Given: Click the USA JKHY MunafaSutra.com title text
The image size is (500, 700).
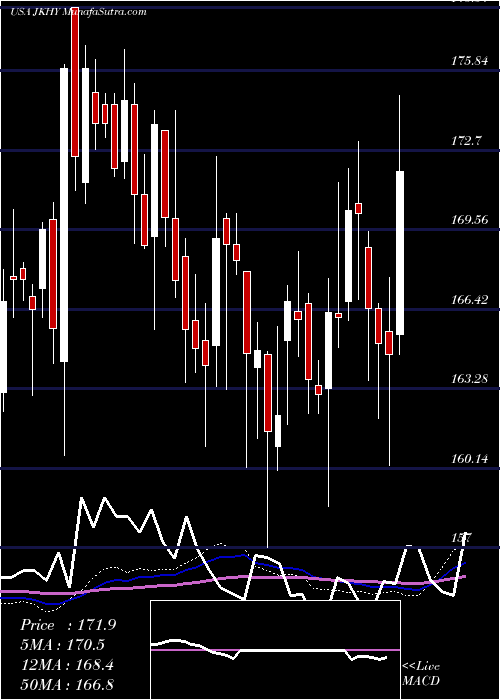Looking at the screenshot, I should 78,12.
